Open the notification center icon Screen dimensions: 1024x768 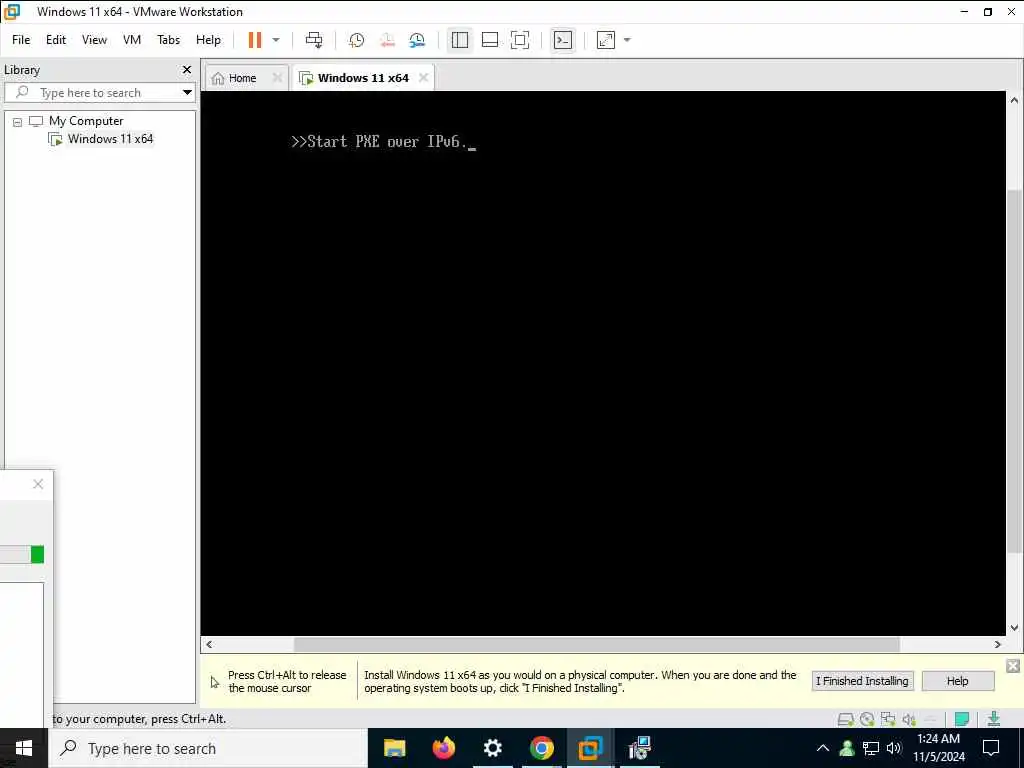point(991,748)
